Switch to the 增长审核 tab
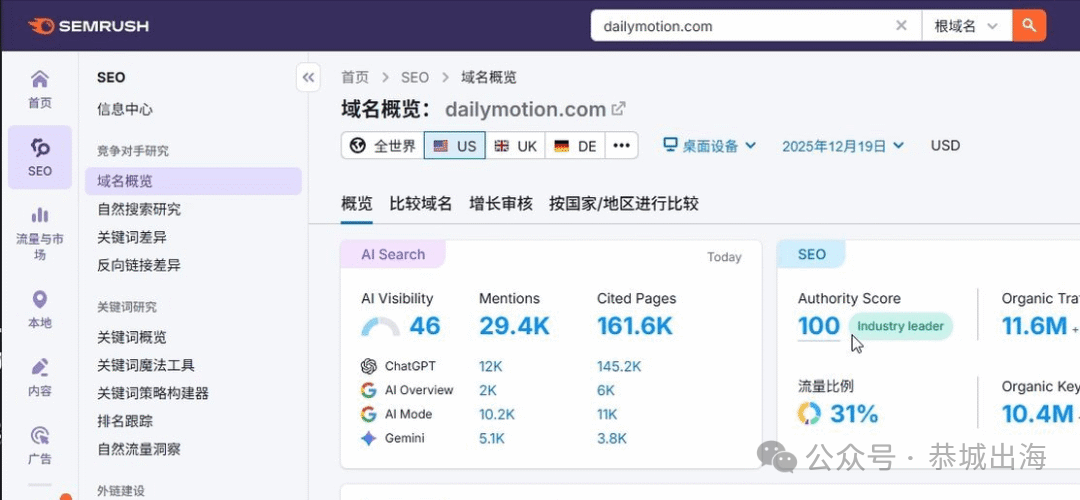Image resolution: width=1080 pixels, height=500 pixels. (501, 204)
